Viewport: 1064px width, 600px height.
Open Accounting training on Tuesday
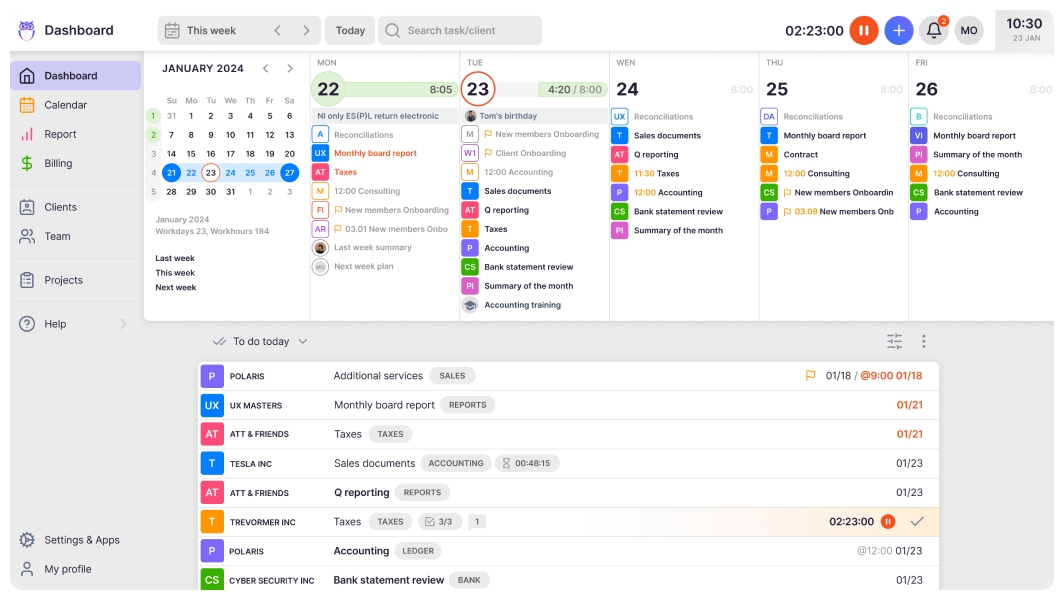tap(522, 305)
